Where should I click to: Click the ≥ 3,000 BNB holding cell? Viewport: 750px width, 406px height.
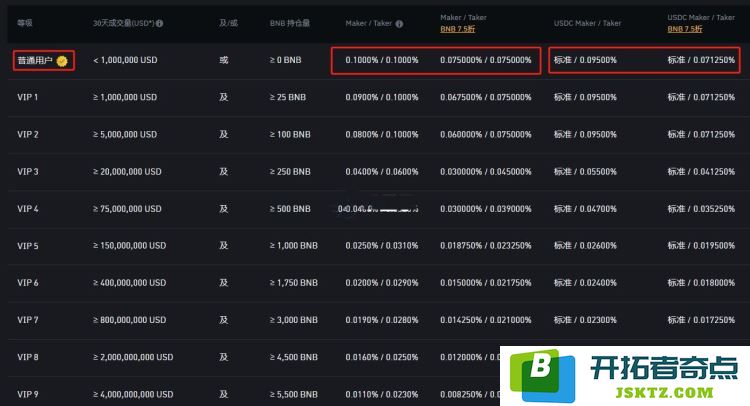(x=294, y=320)
